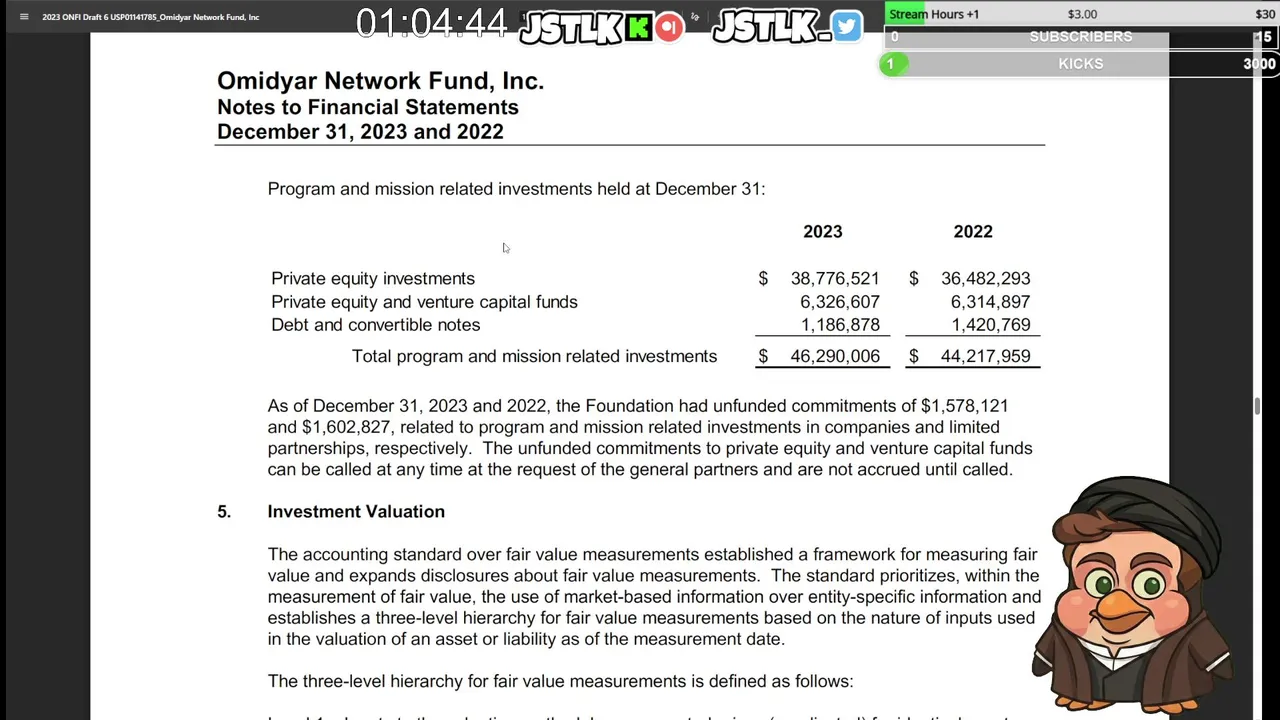Click the value 1,186,878

click(840, 325)
